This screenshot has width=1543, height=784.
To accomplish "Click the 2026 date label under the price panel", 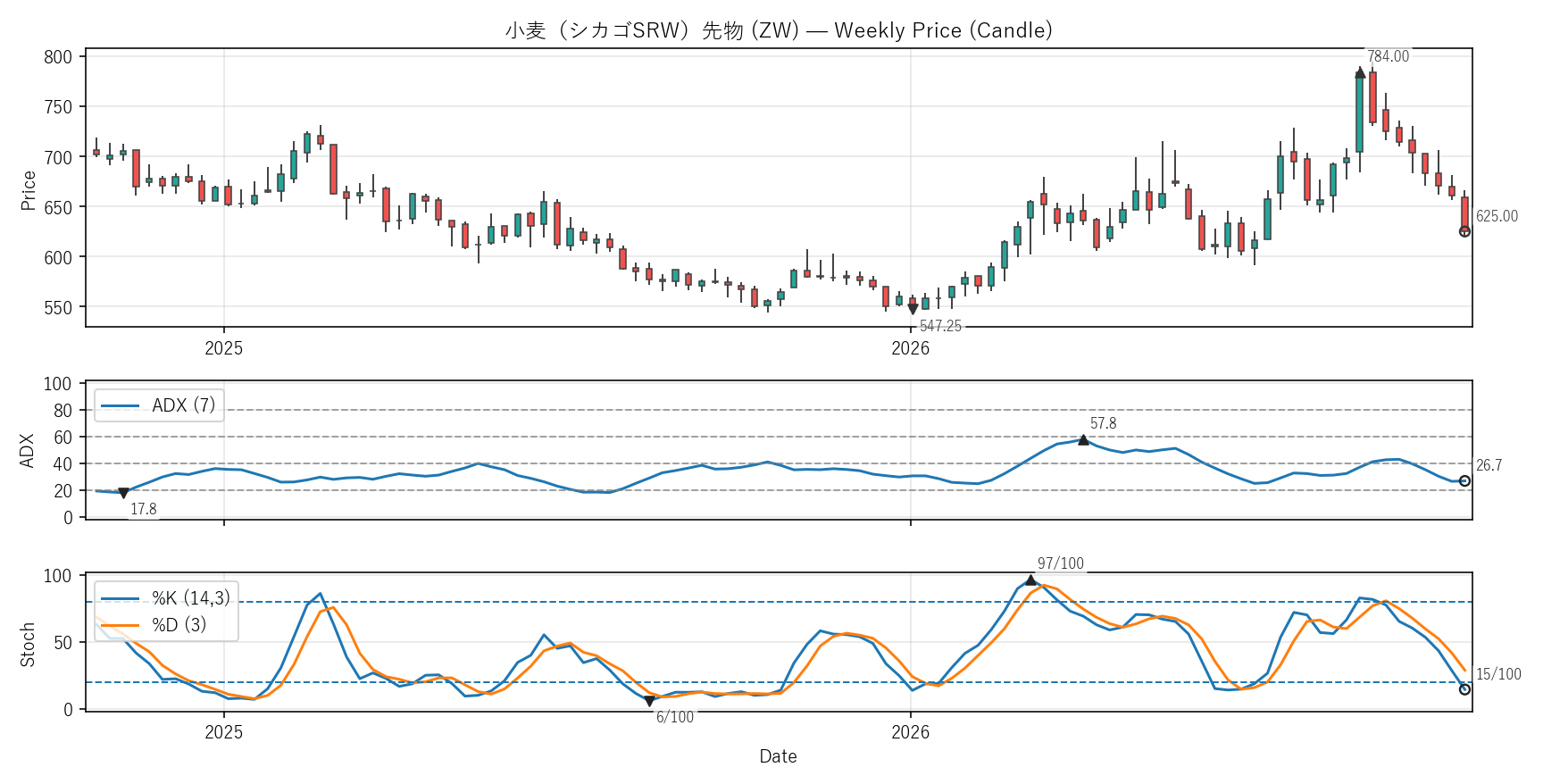I will pyautogui.click(x=911, y=348).
